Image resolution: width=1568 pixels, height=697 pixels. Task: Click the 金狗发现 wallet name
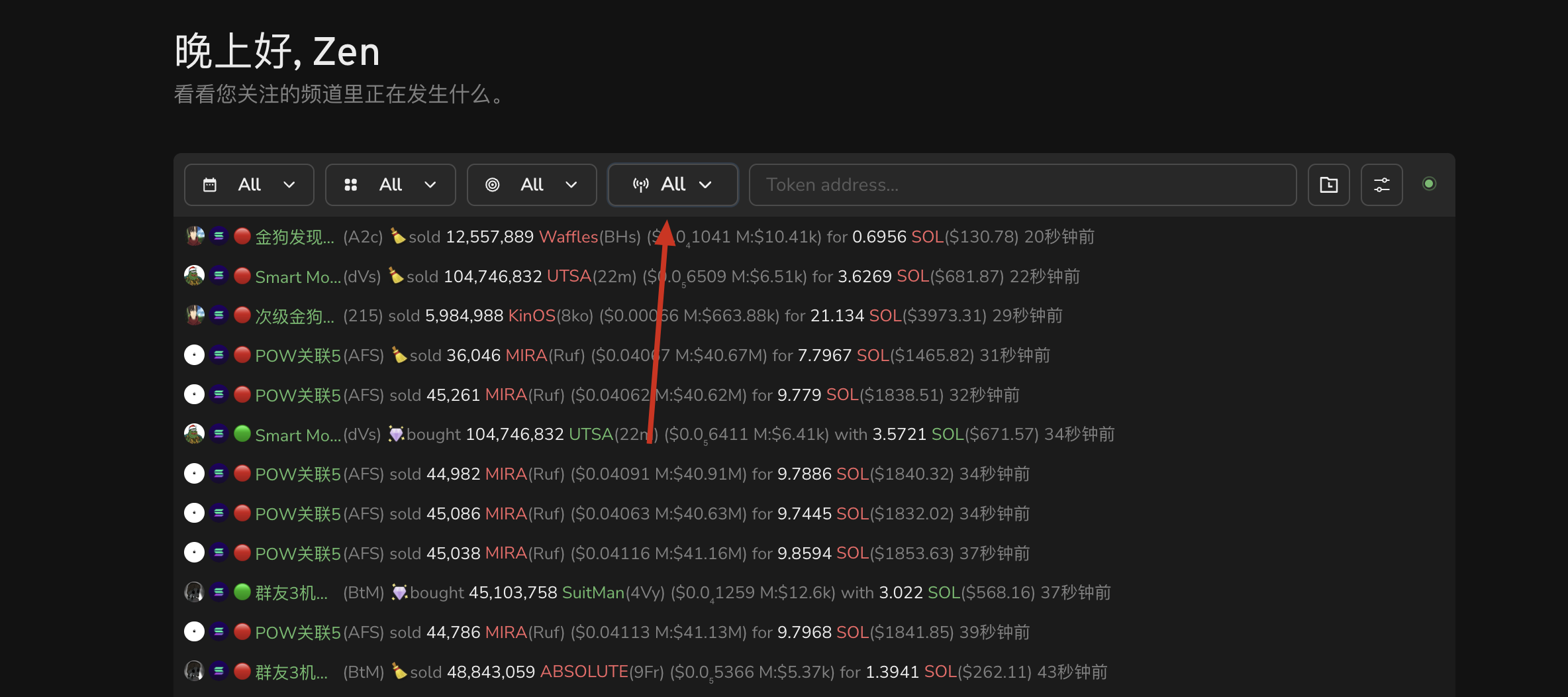click(x=294, y=237)
